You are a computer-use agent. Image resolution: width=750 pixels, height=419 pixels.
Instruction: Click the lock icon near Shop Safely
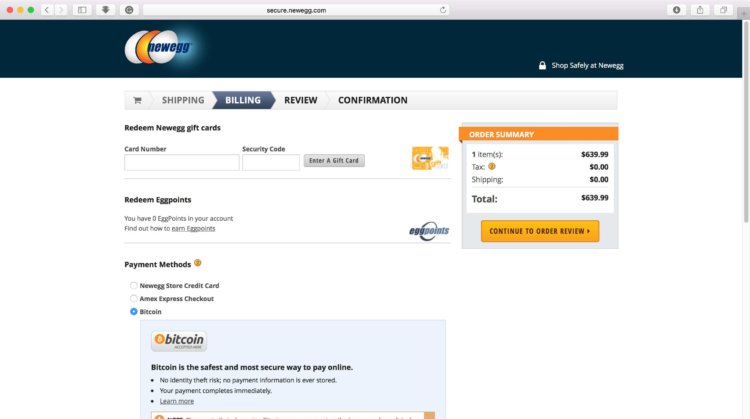click(x=542, y=66)
